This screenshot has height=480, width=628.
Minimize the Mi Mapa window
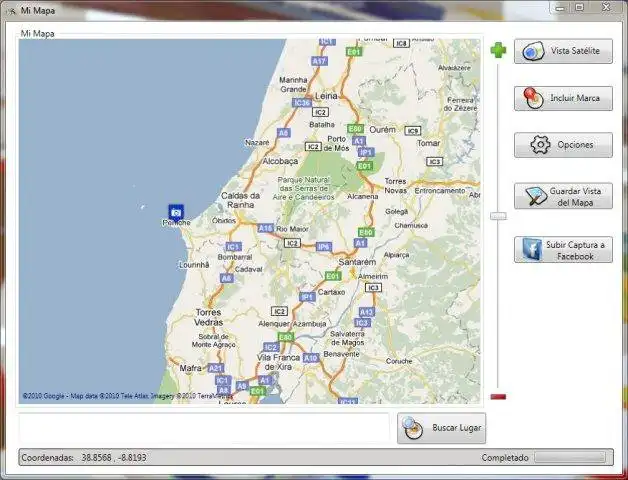[x=560, y=8]
